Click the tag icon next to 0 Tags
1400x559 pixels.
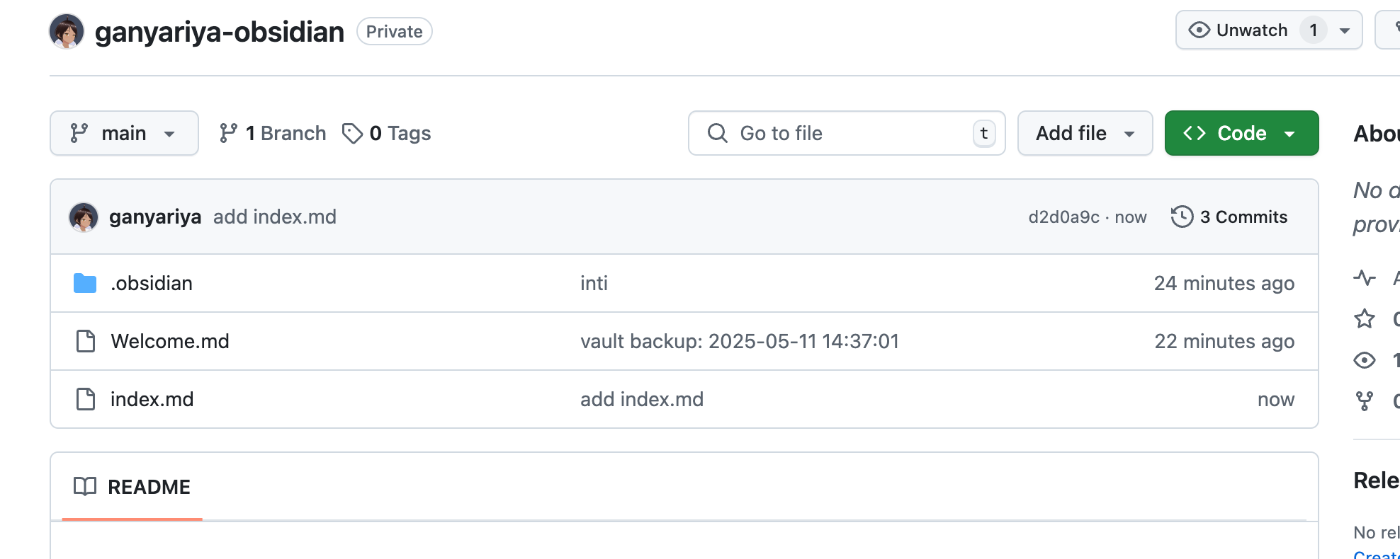click(x=352, y=133)
